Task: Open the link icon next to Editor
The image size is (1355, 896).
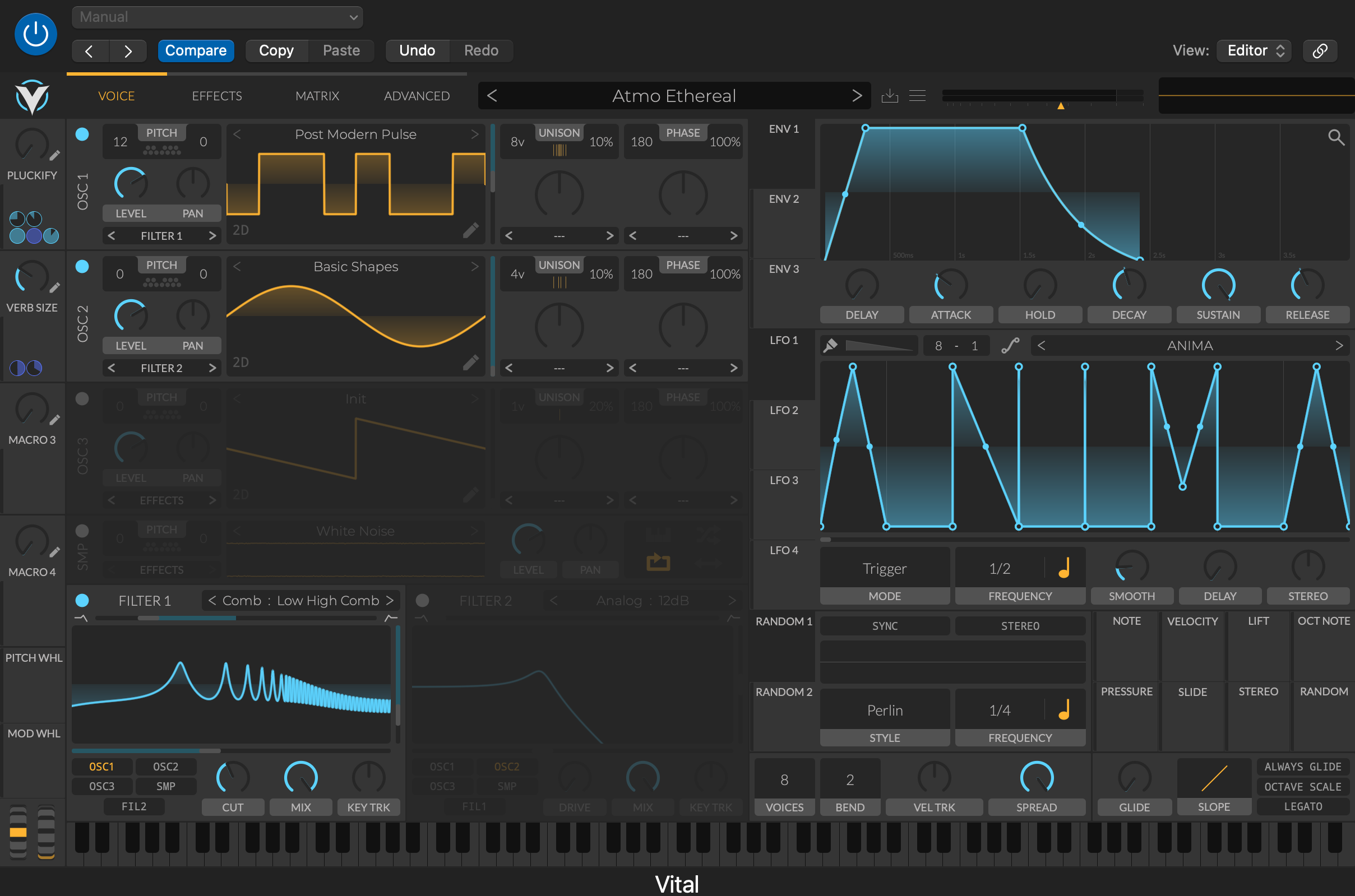Action: [x=1320, y=50]
